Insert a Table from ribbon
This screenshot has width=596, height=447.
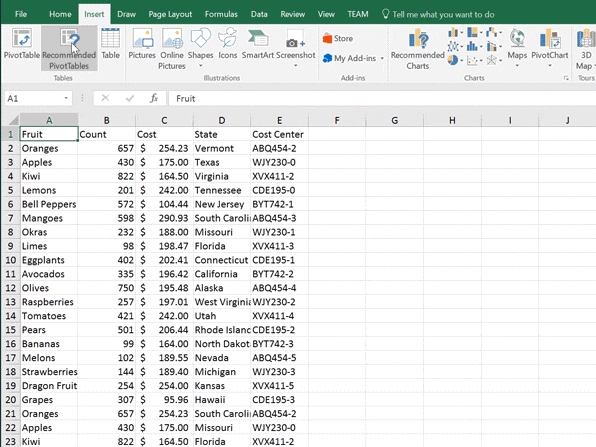click(111, 44)
